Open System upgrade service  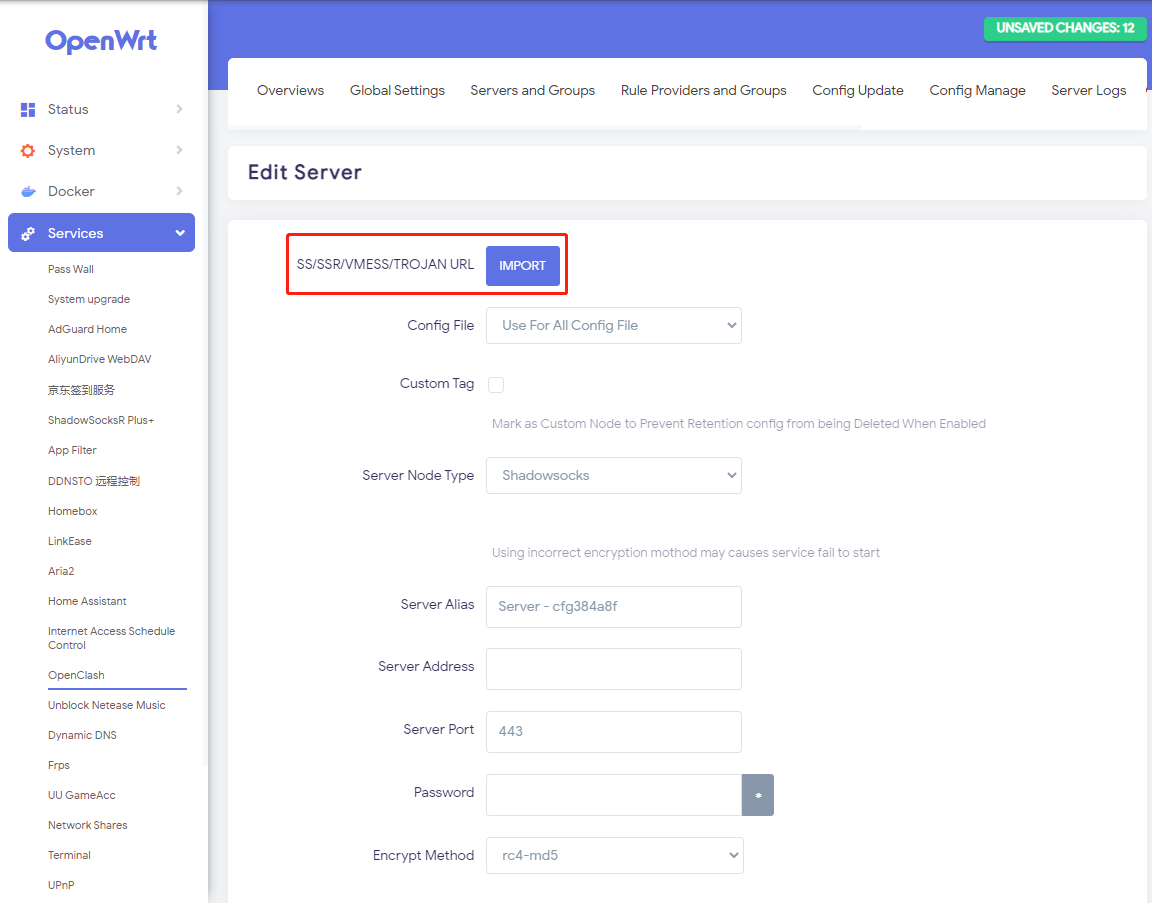[x=89, y=299]
